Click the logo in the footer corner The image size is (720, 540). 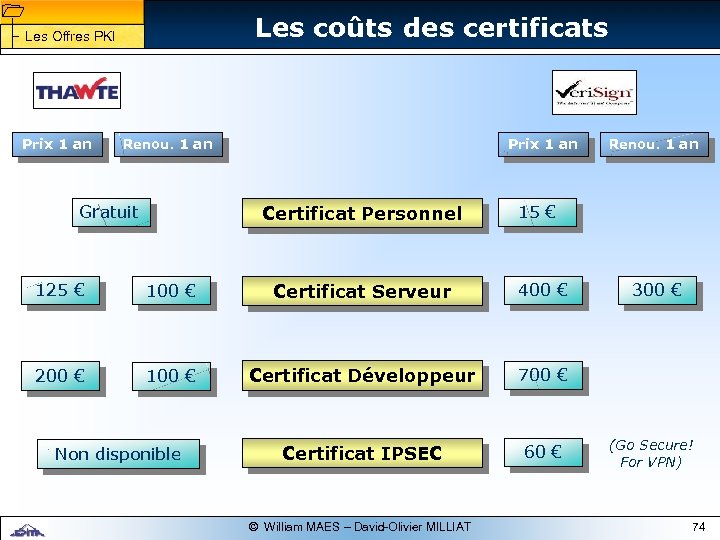tap(28, 531)
